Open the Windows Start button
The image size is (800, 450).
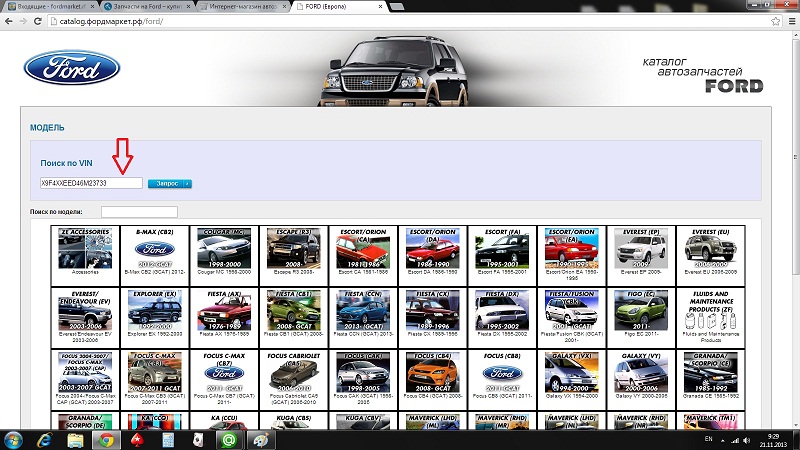pyautogui.click(x=13, y=440)
